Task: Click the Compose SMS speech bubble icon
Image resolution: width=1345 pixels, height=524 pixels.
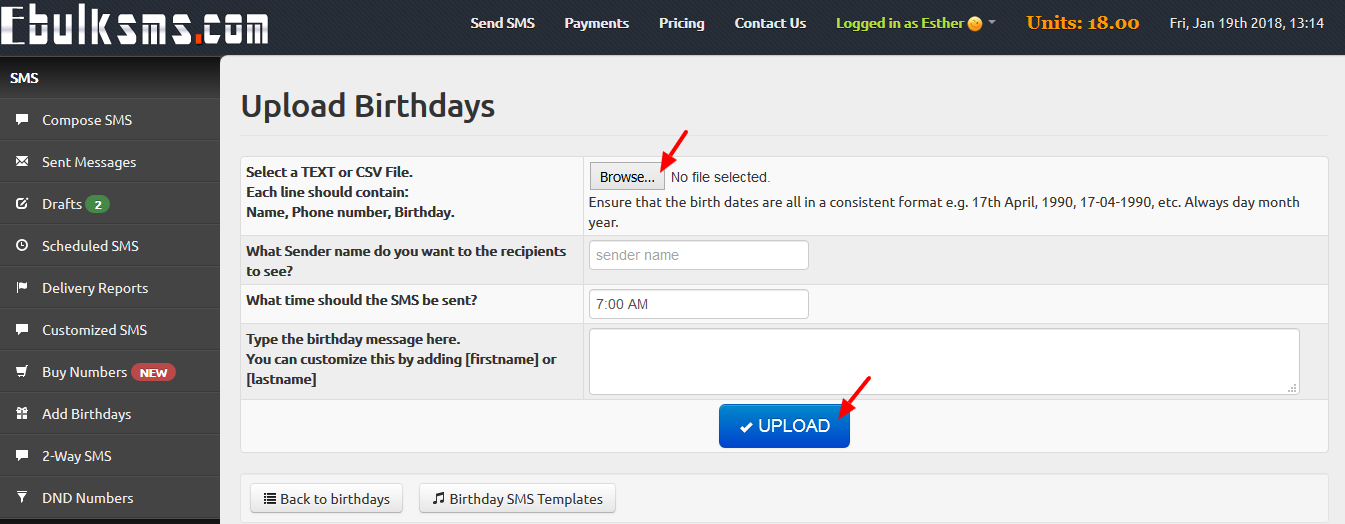Action: pos(22,120)
